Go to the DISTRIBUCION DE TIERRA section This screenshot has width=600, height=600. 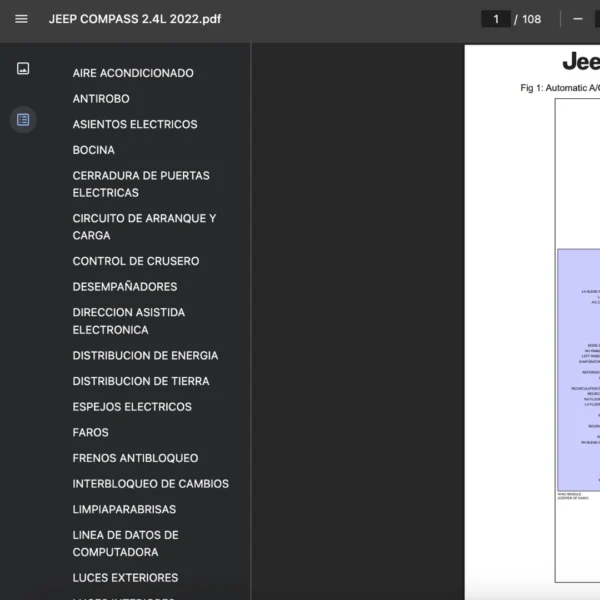(x=141, y=381)
